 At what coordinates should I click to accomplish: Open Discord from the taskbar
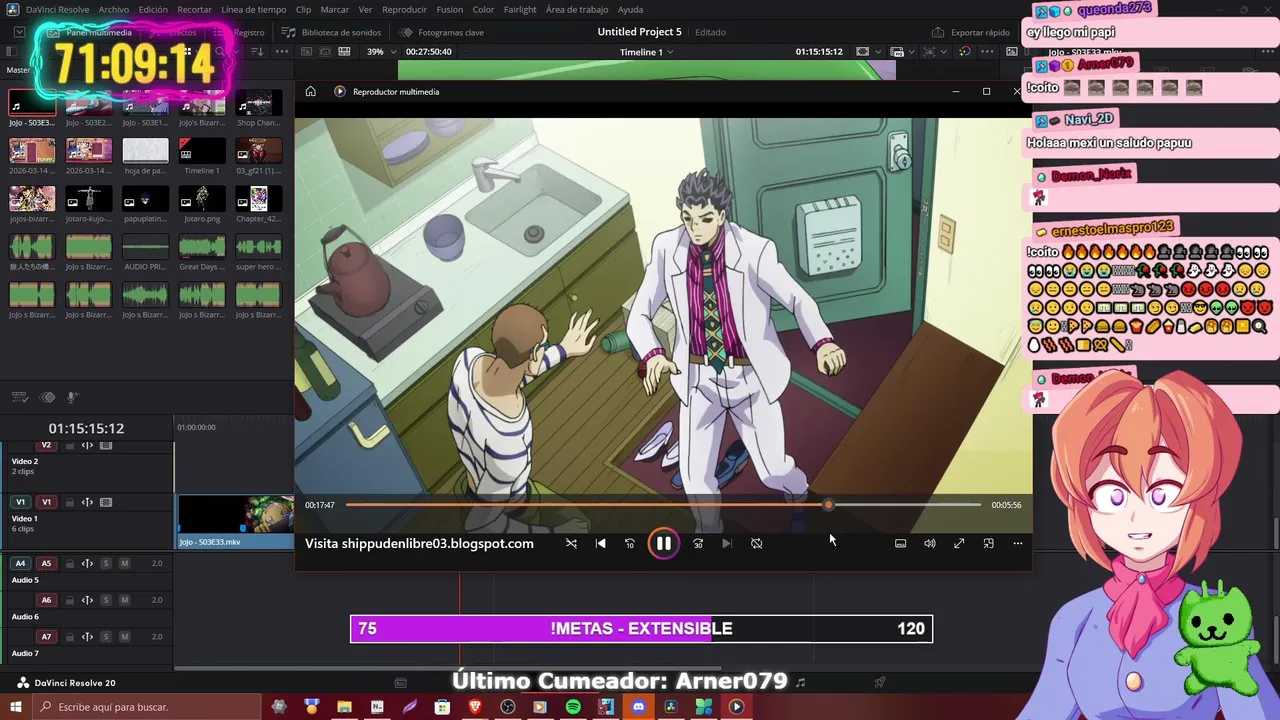tap(638, 707)
